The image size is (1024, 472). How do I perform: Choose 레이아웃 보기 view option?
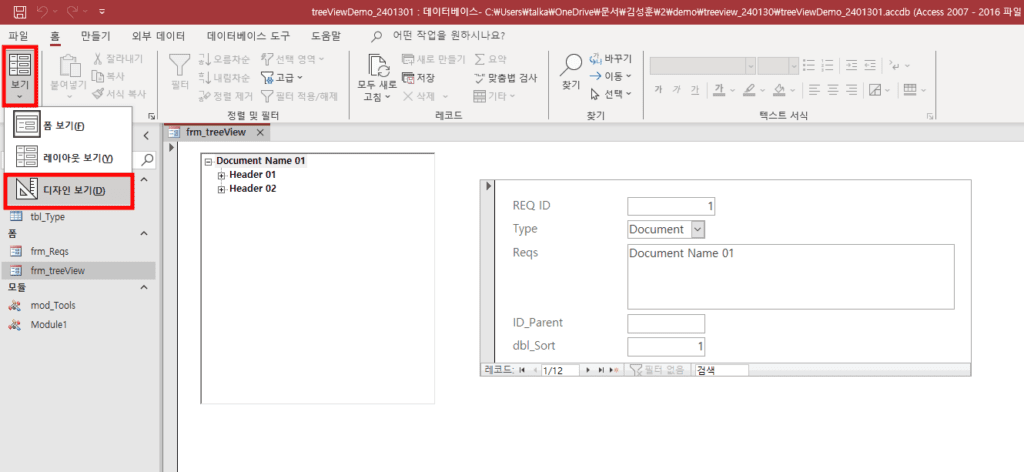pyautogui.click(x=68, y=158)
